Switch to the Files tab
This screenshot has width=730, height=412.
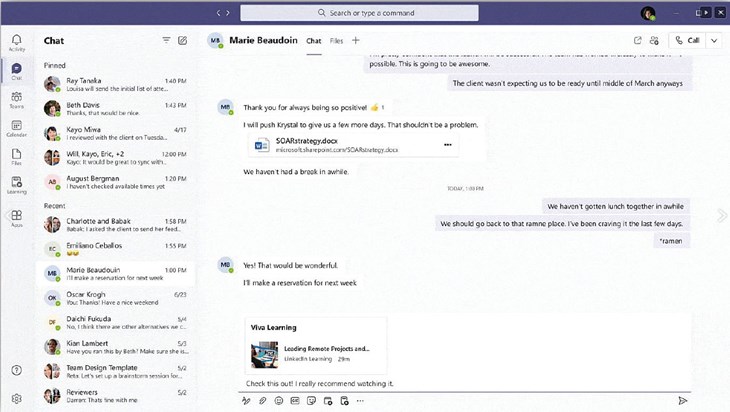click(x=336, y=41)
